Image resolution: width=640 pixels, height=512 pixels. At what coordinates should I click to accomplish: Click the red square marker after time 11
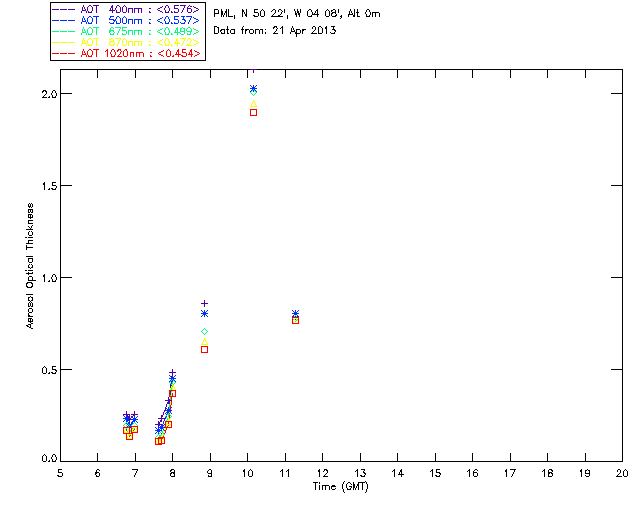[296, 321]
